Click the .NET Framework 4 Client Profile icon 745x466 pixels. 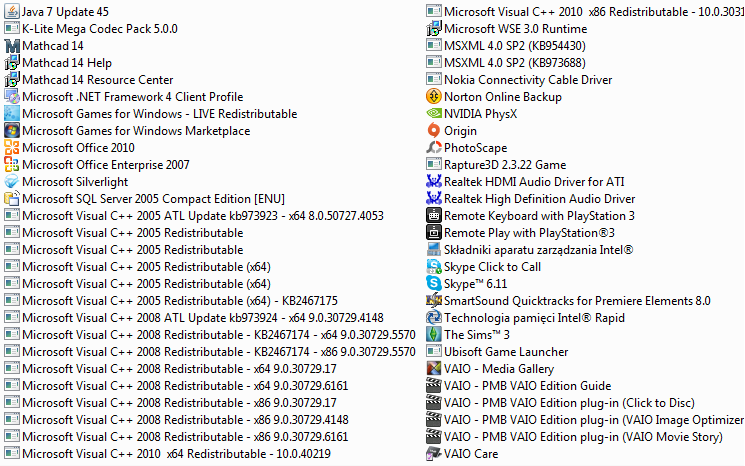pos(11,97)
